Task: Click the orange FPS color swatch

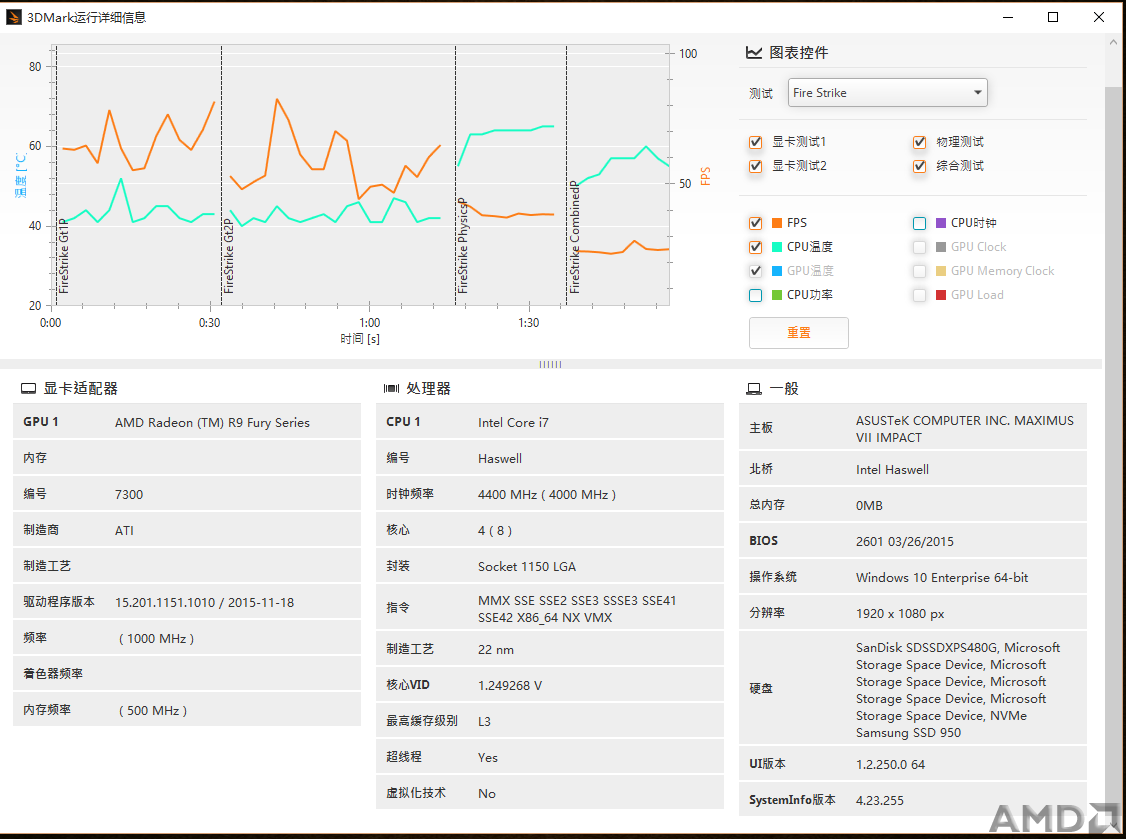Action: tap(777, 223)
